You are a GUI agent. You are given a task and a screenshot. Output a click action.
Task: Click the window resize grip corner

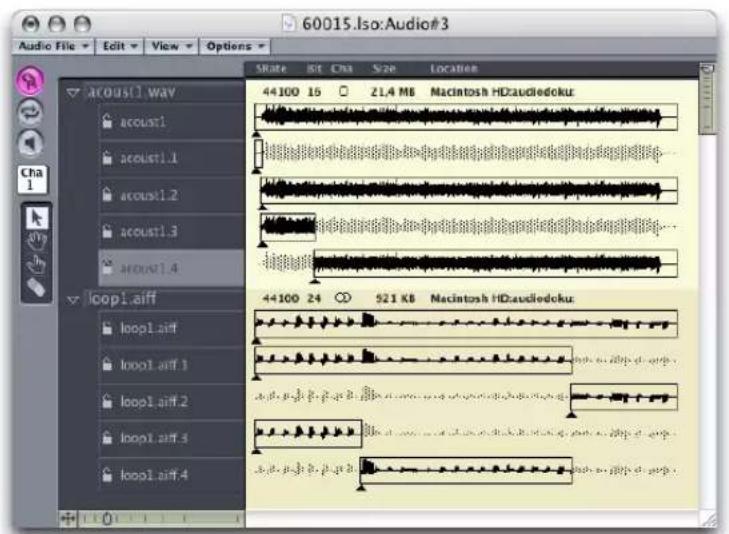pos(708,518)
